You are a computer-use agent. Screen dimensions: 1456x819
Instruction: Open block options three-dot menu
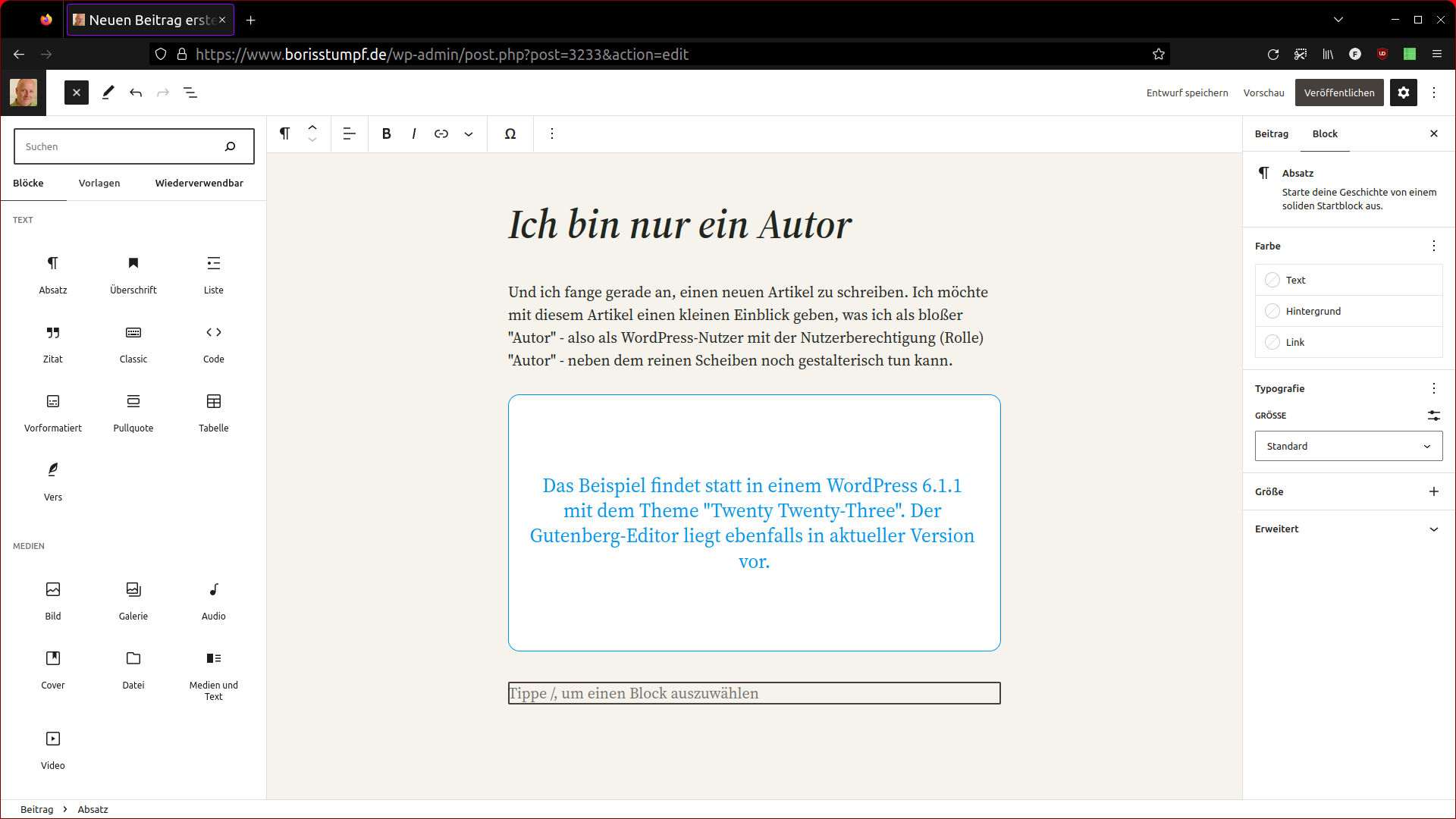(552, 133)
